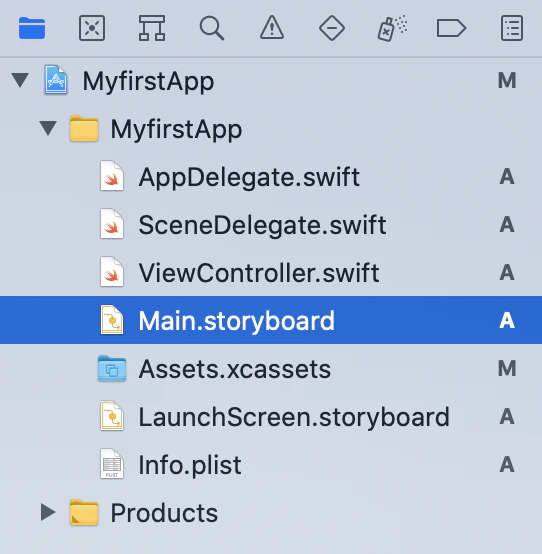
Task: Click the Swift icon of SceneDelegate.swift
Action: (x=112, y=224)
